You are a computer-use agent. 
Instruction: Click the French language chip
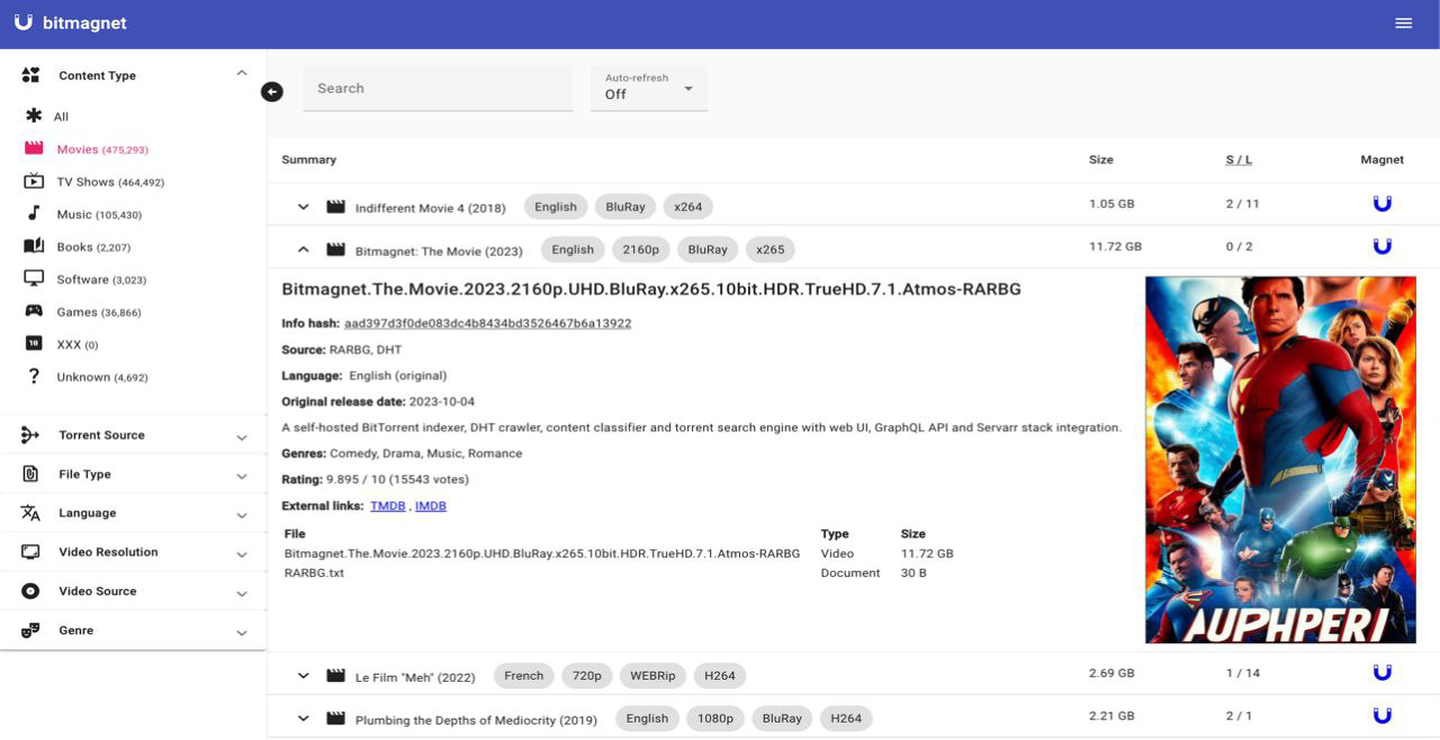(x=524, y=676)
